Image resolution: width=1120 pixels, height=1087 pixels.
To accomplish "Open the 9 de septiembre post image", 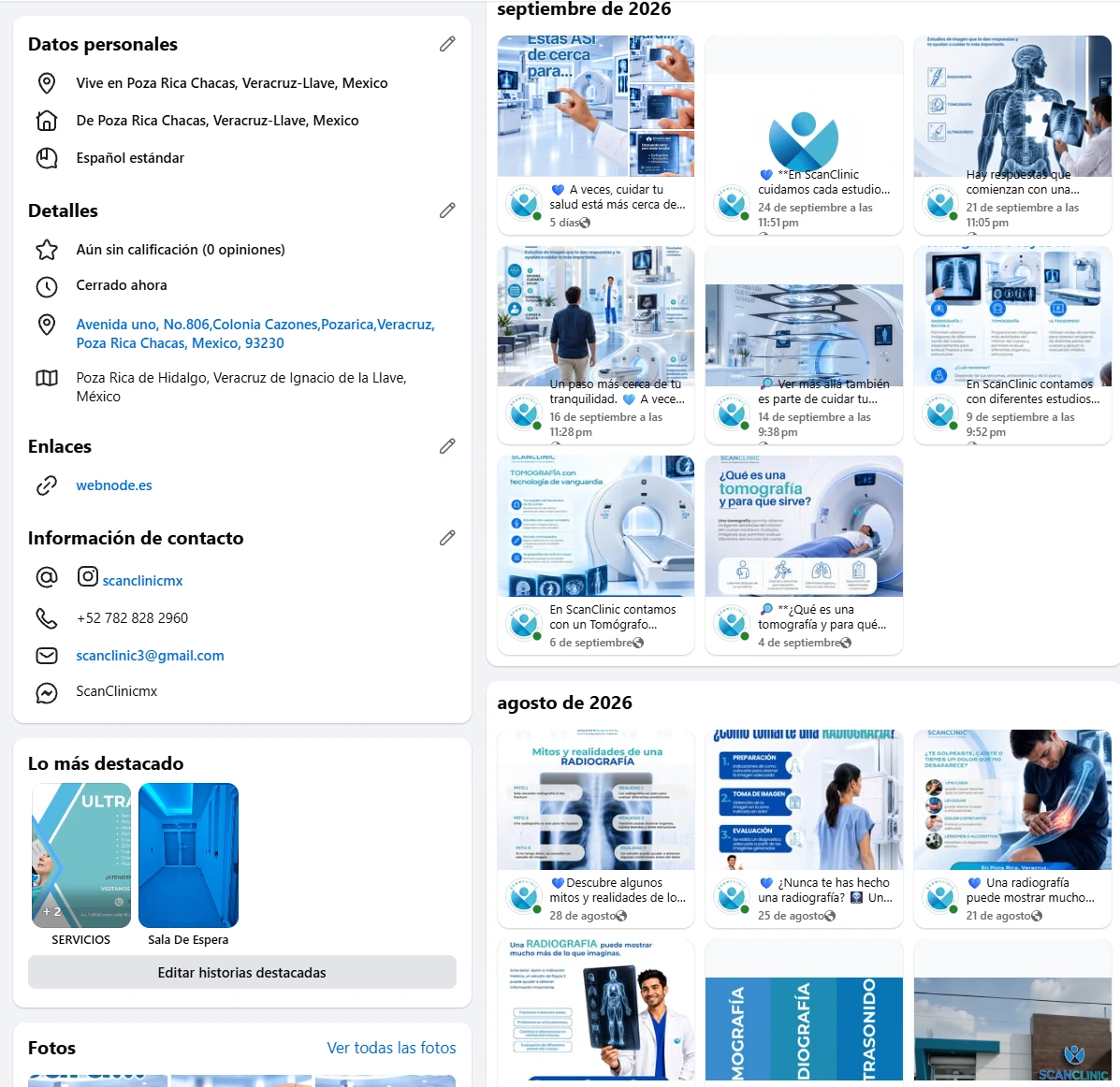I will tap(1012, 315).
